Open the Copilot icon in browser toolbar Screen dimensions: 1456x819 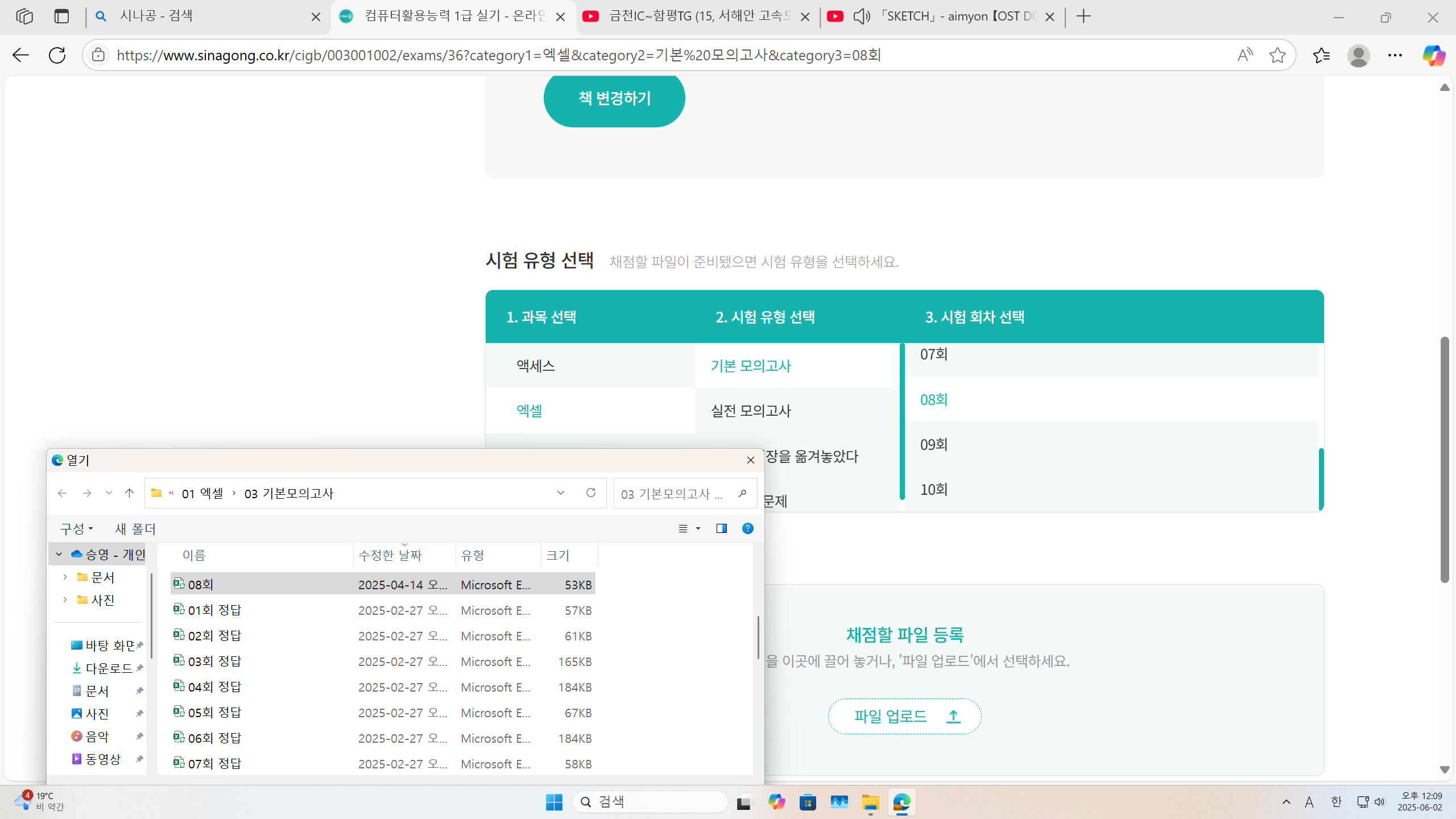pos(1433,55)
